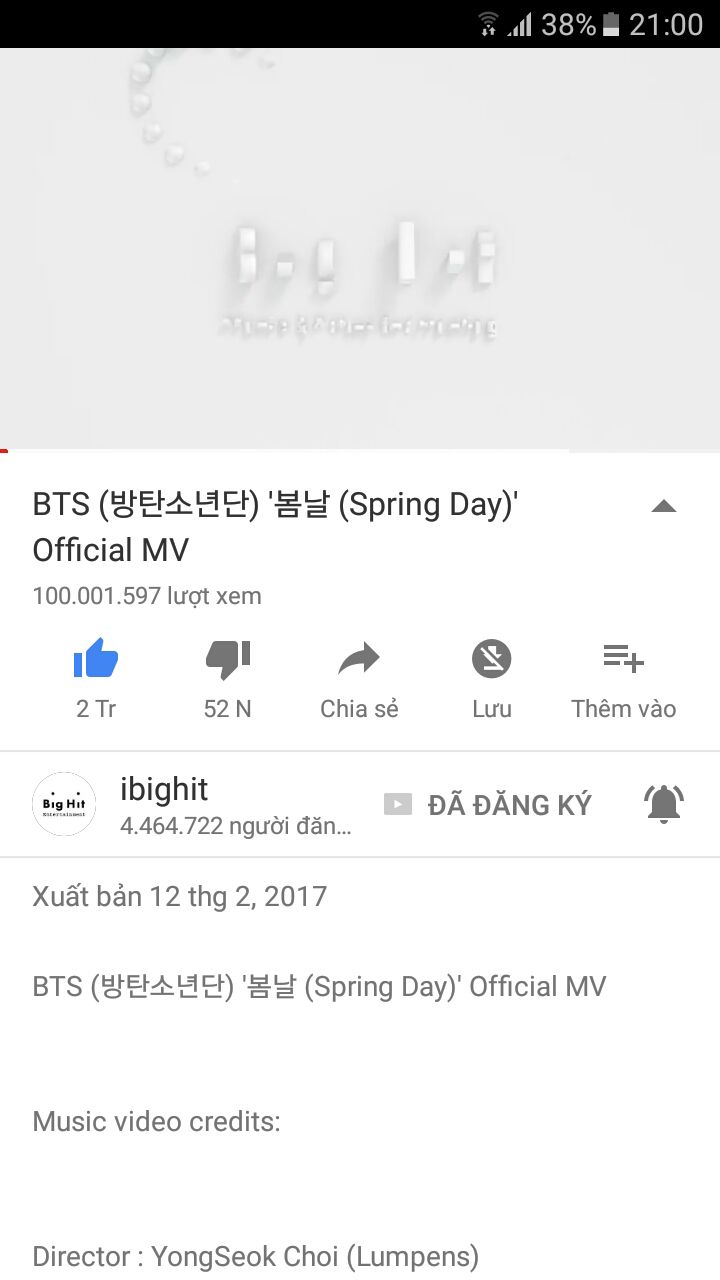Open the Chia sẻ share arrow
This screenshot has width=720, height=1280.
pyautogui.click(x=359, y=659)
